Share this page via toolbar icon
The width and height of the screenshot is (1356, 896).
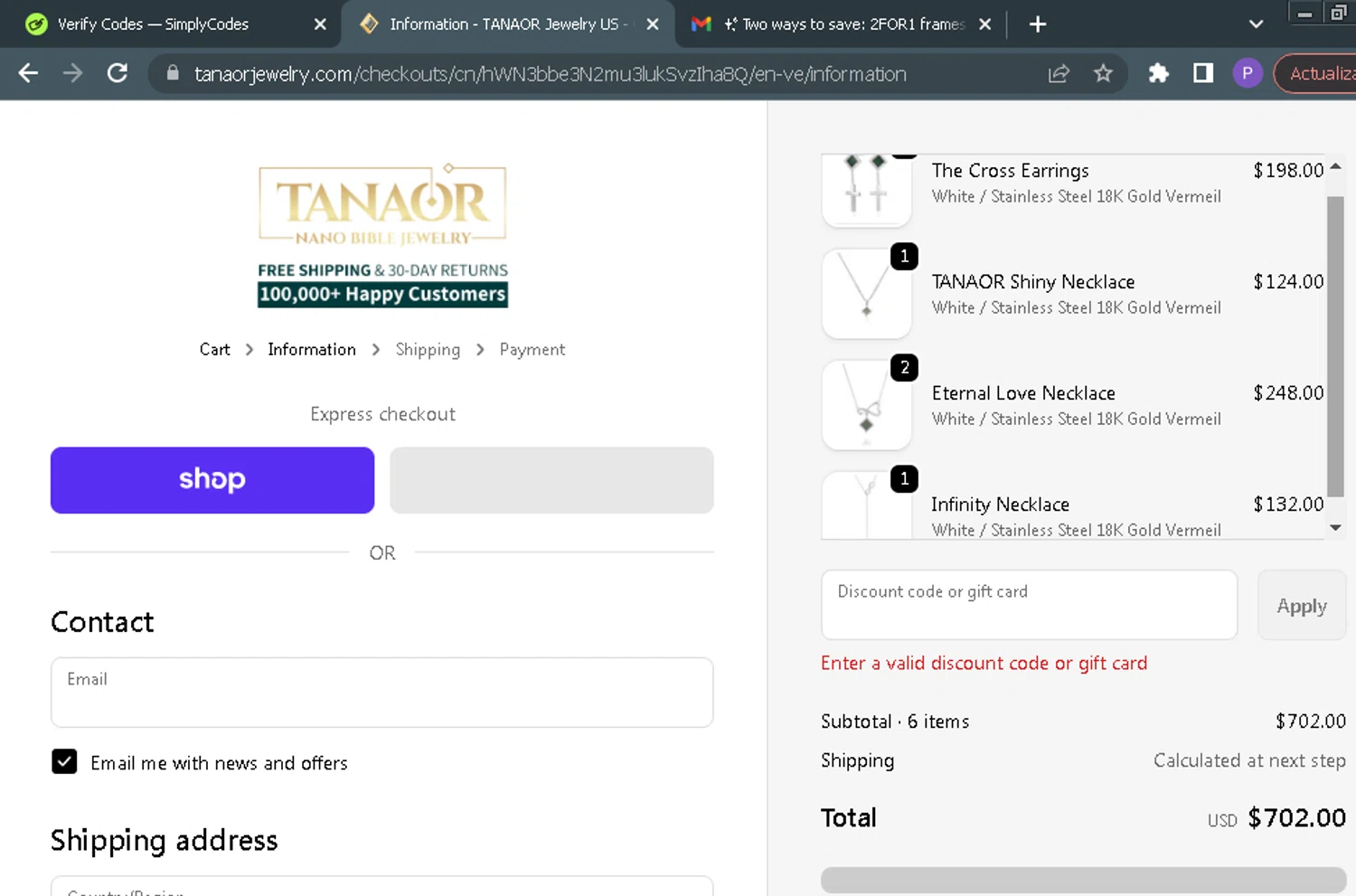point(1059,74)
